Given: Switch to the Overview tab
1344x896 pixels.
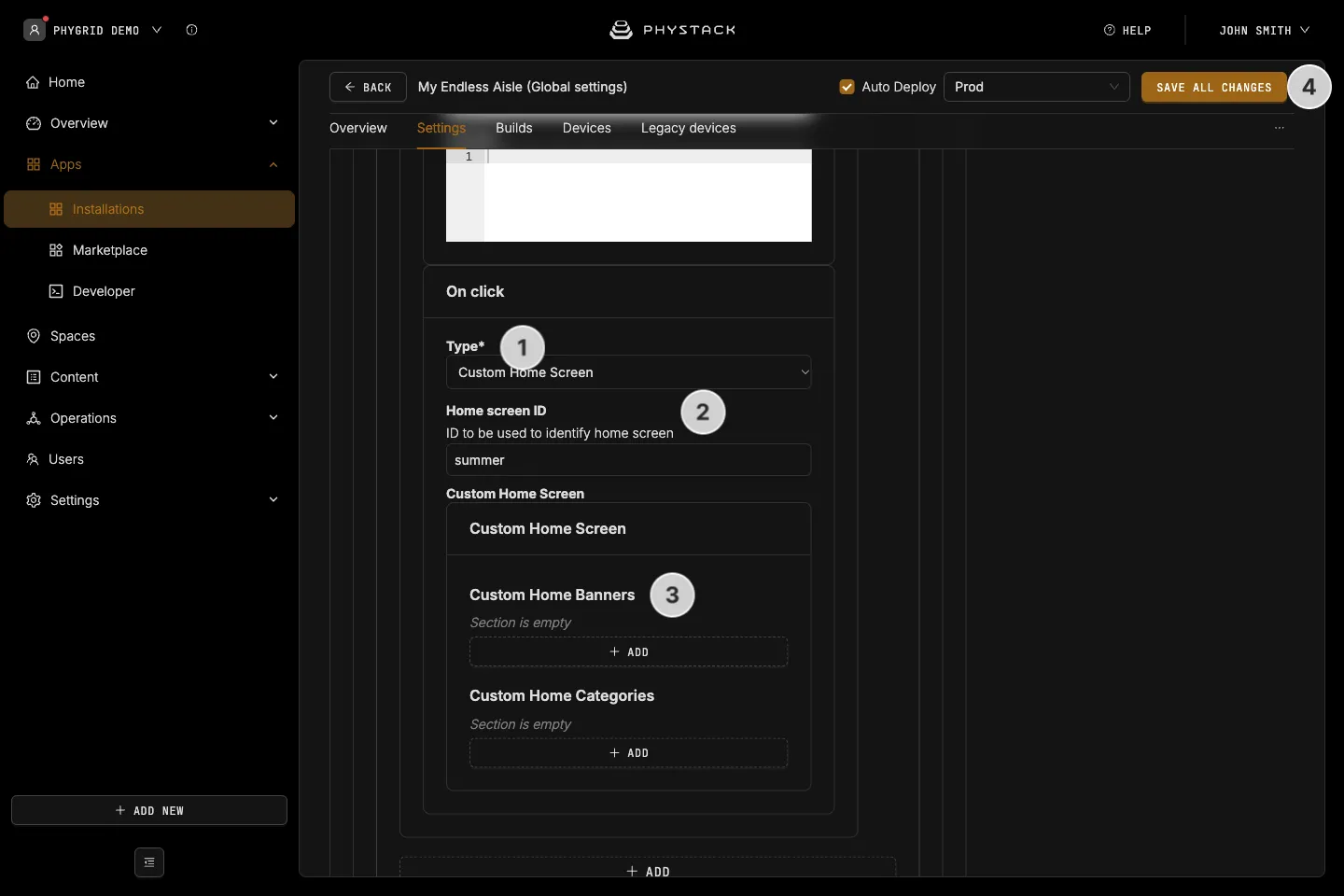Looking at the screenshot, I should click(x=358, y=128).
